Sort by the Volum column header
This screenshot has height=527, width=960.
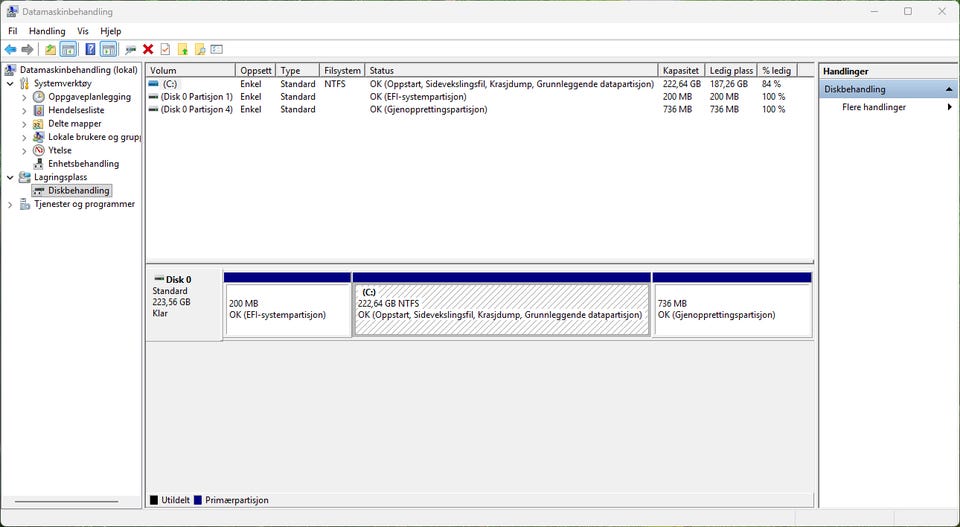click(190, 70)
